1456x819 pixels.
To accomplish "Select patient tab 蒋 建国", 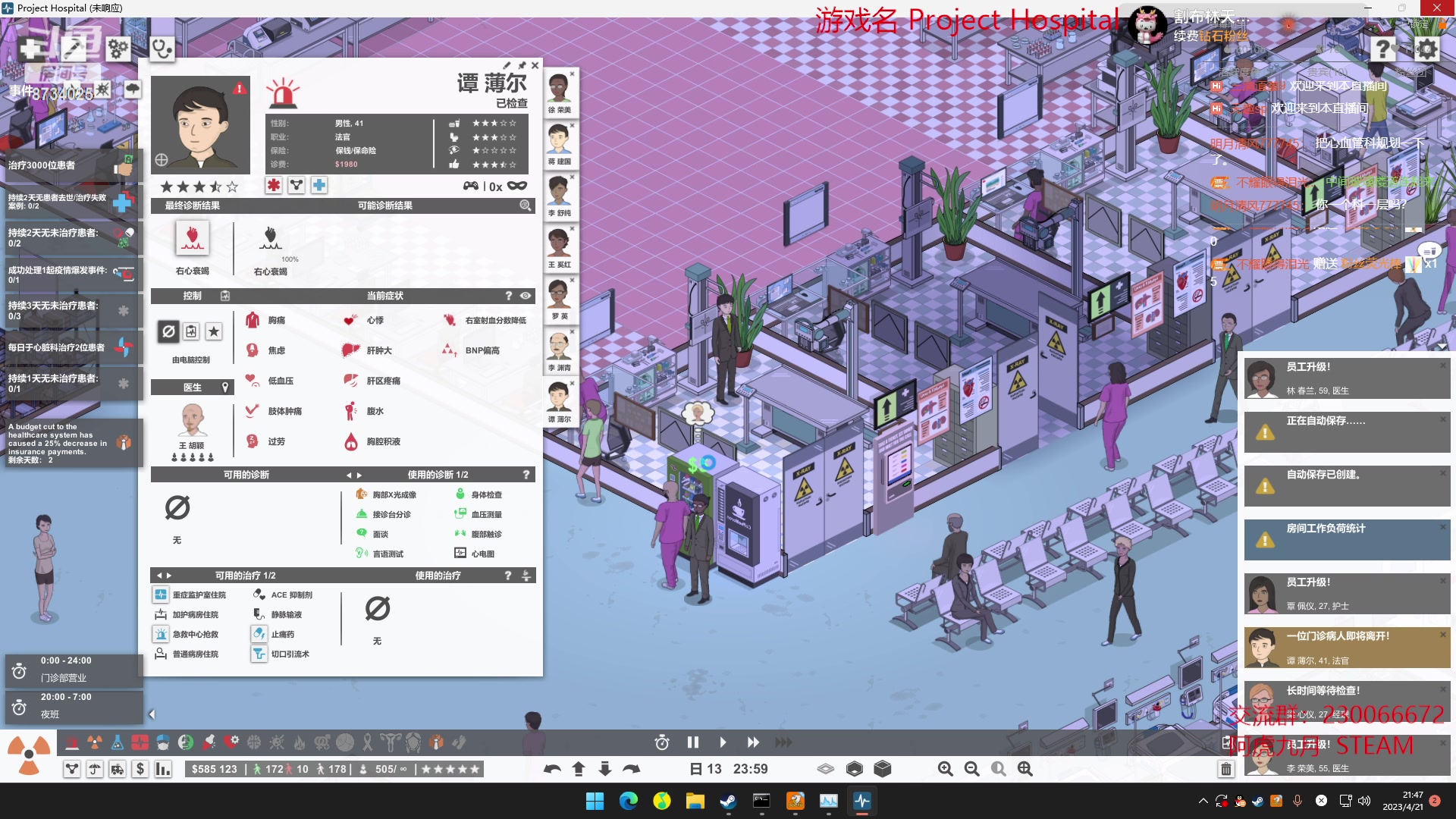I will [560, 145].
